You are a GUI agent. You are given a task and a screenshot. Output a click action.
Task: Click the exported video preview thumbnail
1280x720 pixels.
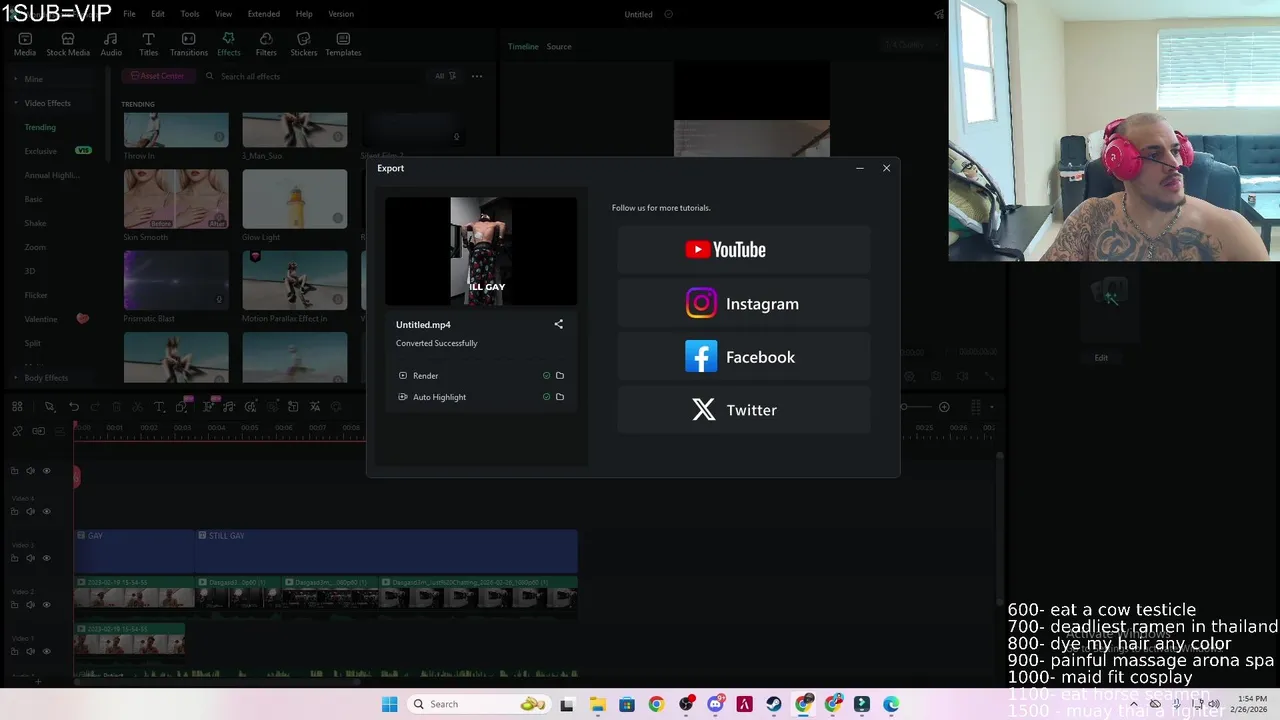[481, 251]
